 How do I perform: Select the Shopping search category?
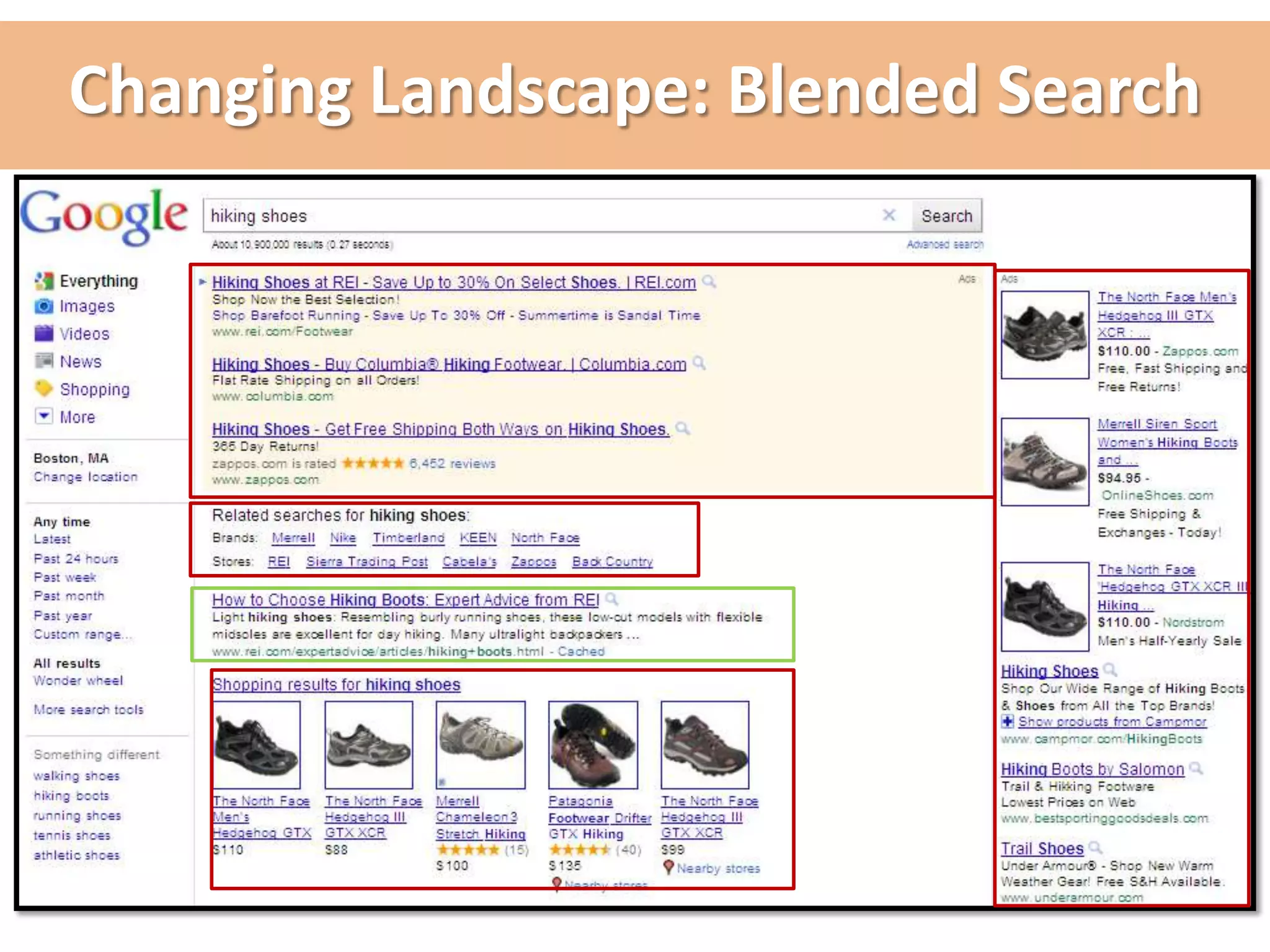[x=95, y=389]
